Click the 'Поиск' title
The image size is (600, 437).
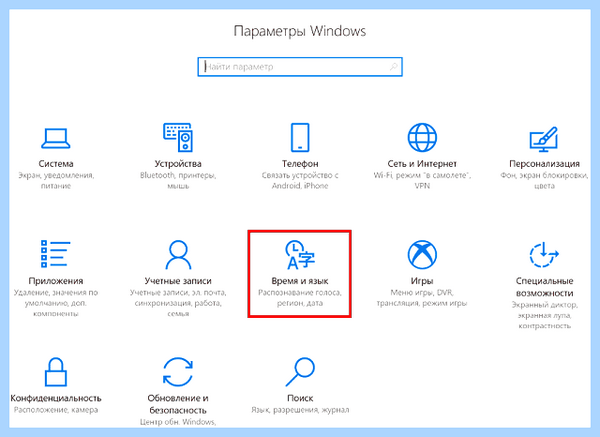300,398
